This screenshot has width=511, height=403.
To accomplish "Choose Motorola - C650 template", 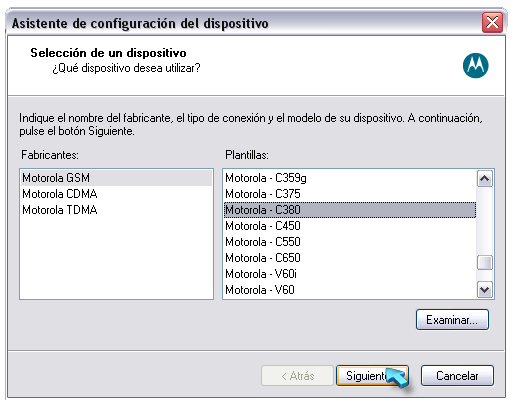I will coord(350,258).
